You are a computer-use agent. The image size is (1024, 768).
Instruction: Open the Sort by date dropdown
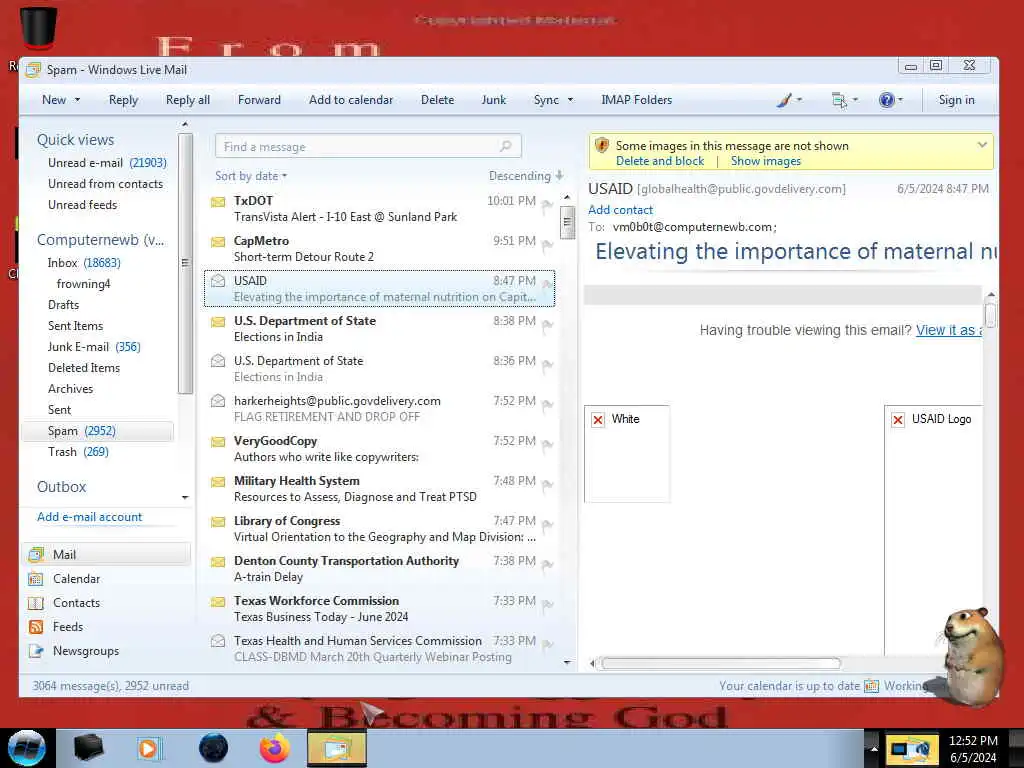251,176
